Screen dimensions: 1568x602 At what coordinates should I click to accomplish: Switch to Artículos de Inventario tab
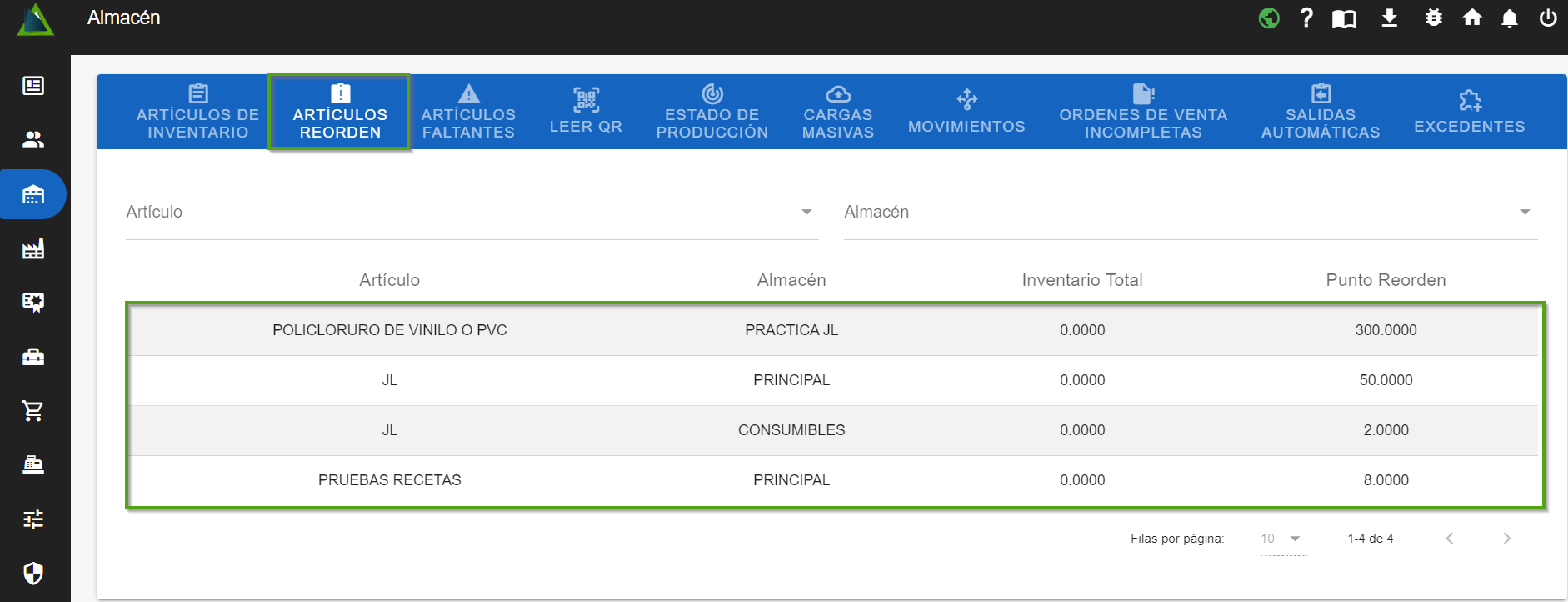pos(197,112)
